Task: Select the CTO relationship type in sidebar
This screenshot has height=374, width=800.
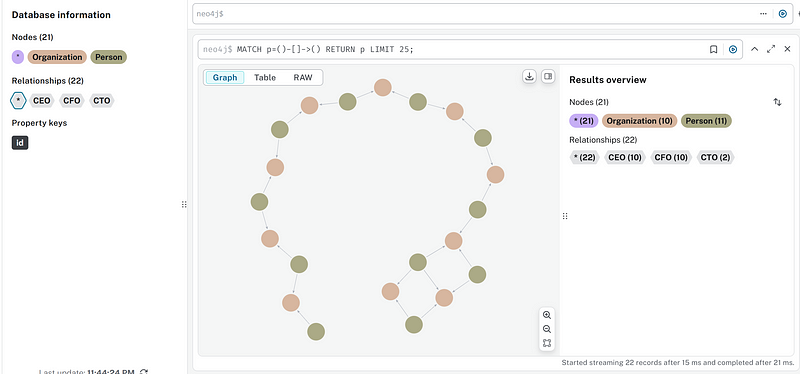Action: [x=102, y=101]
